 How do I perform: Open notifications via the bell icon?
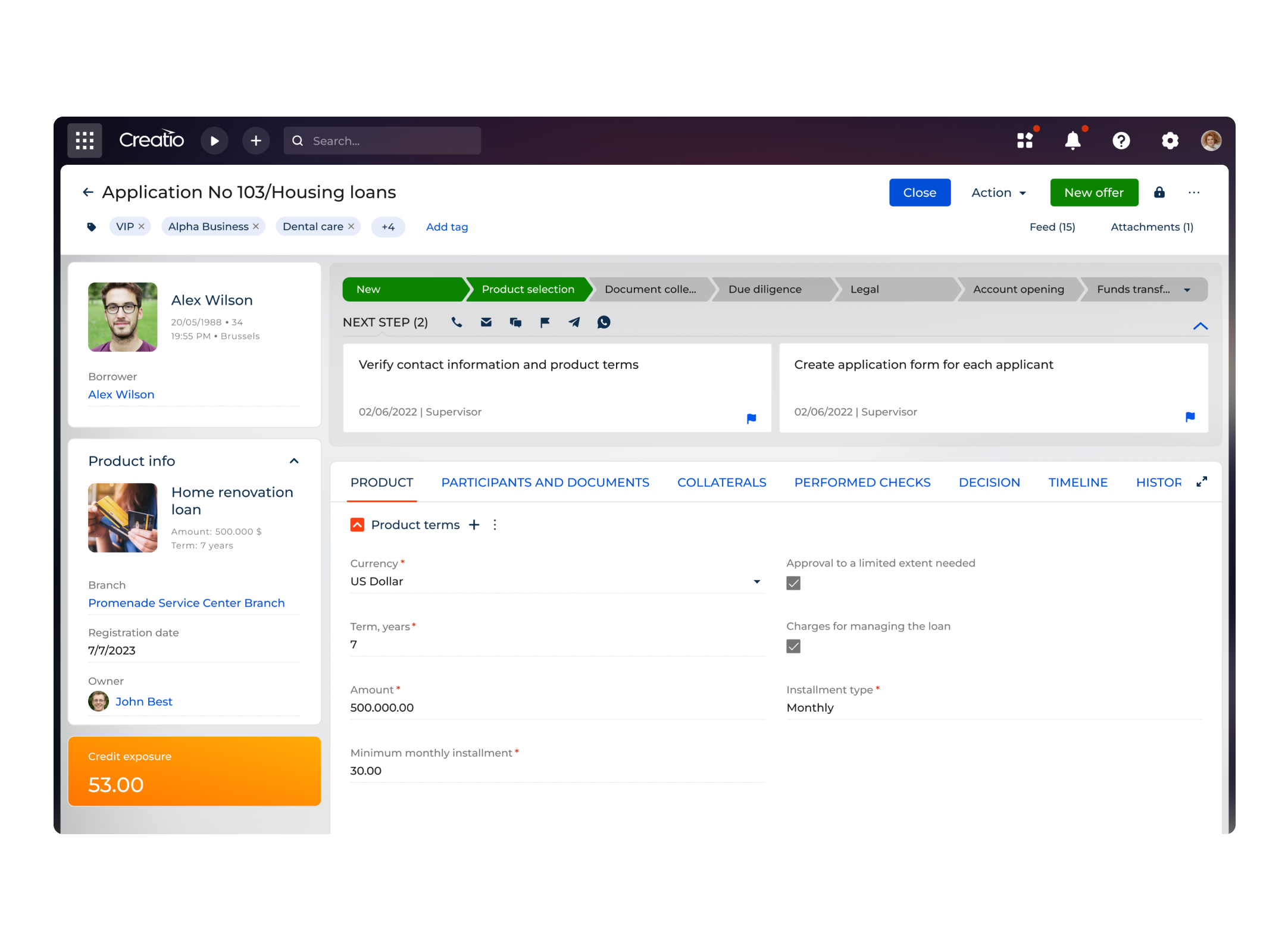coord(1073,140)
